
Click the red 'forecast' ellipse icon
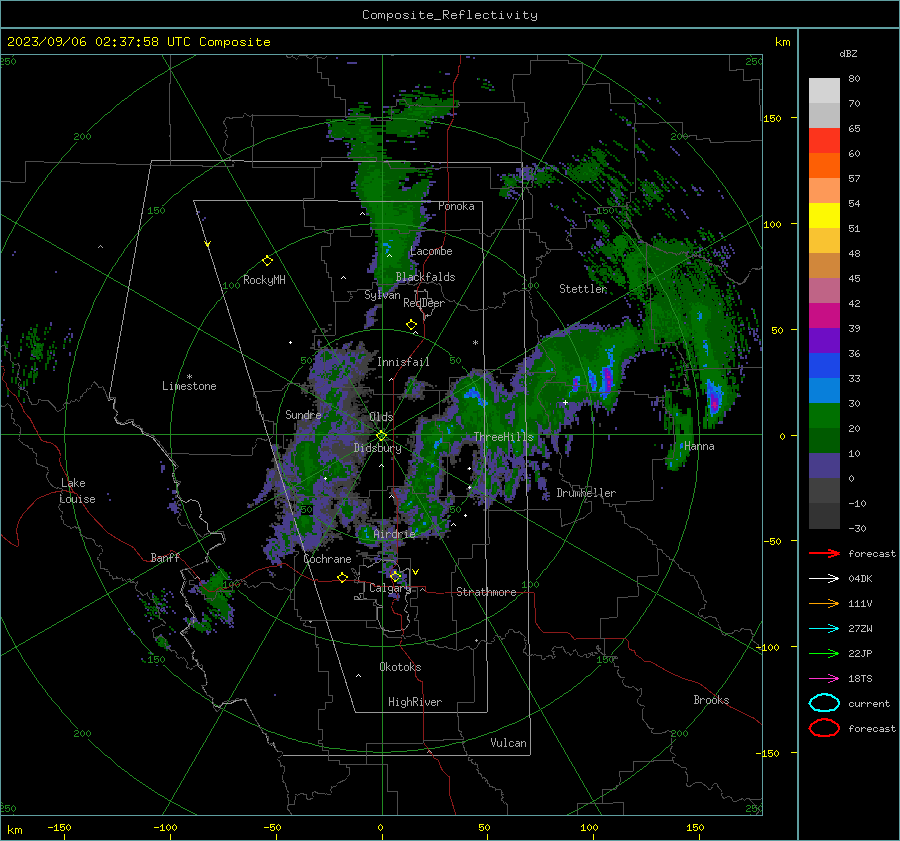pos(824,728)
